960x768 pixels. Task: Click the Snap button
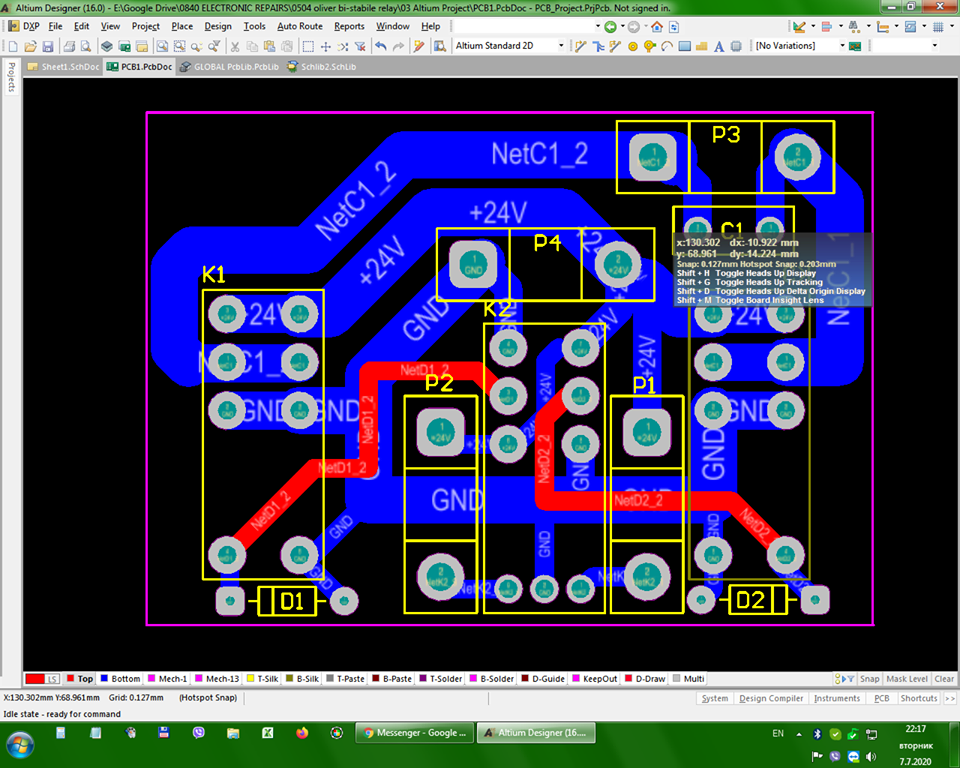(869, 679)
